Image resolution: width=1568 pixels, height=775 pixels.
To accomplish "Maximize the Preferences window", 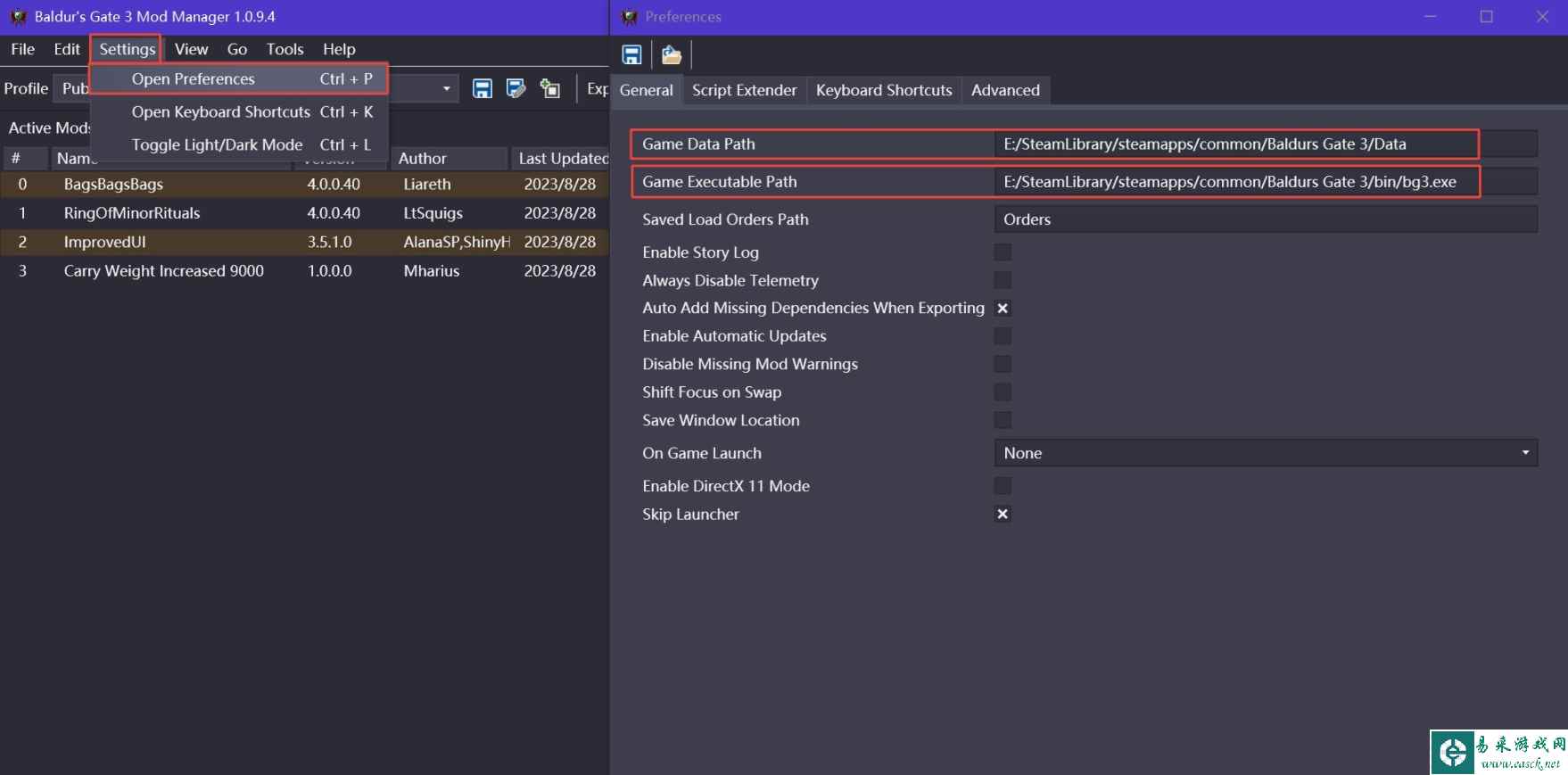I will [1486, 17].
